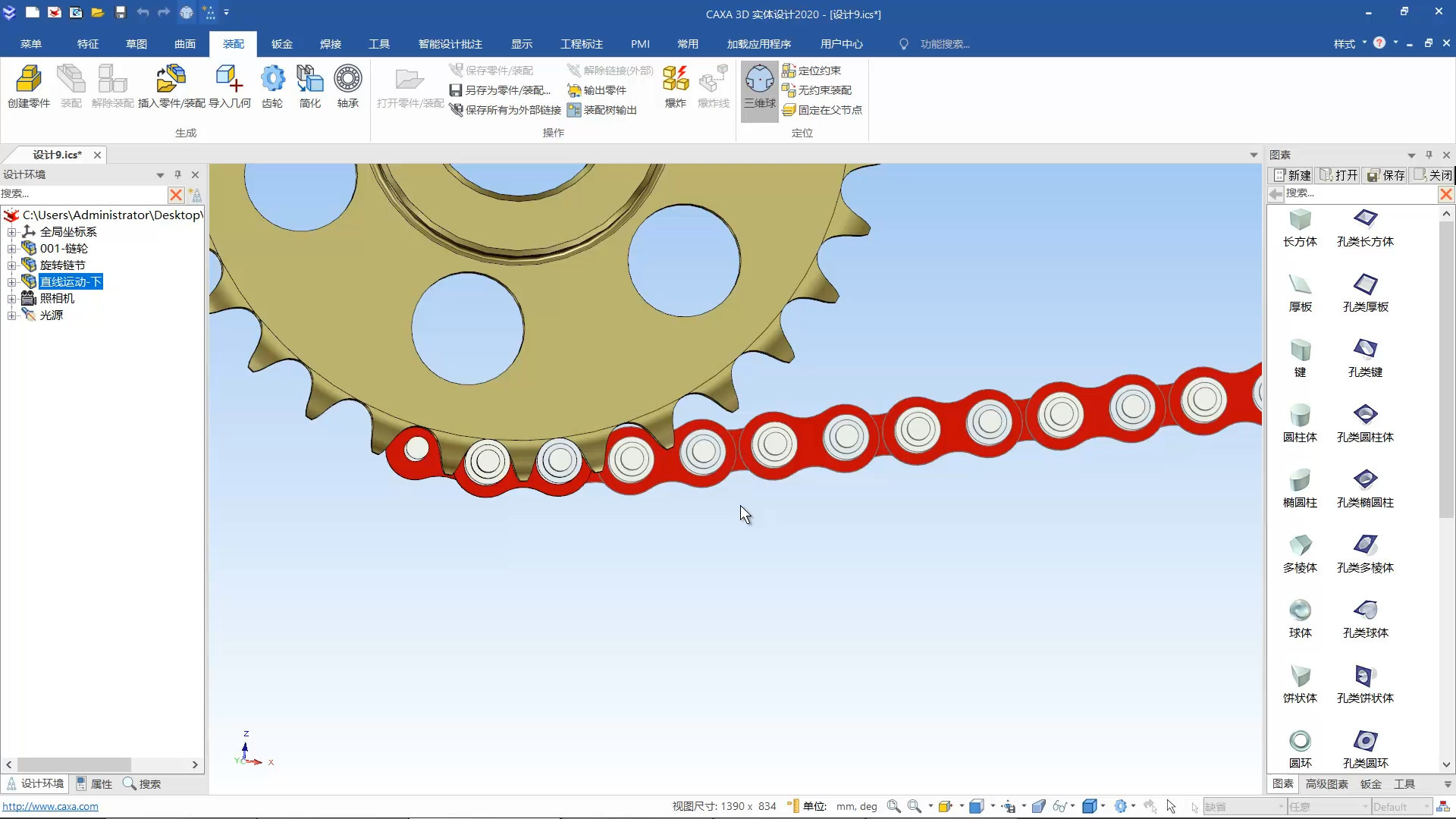This screenshot has height=819, width=1456.
Task: Open quick access toolbar customize arrow
Action: 226,12
